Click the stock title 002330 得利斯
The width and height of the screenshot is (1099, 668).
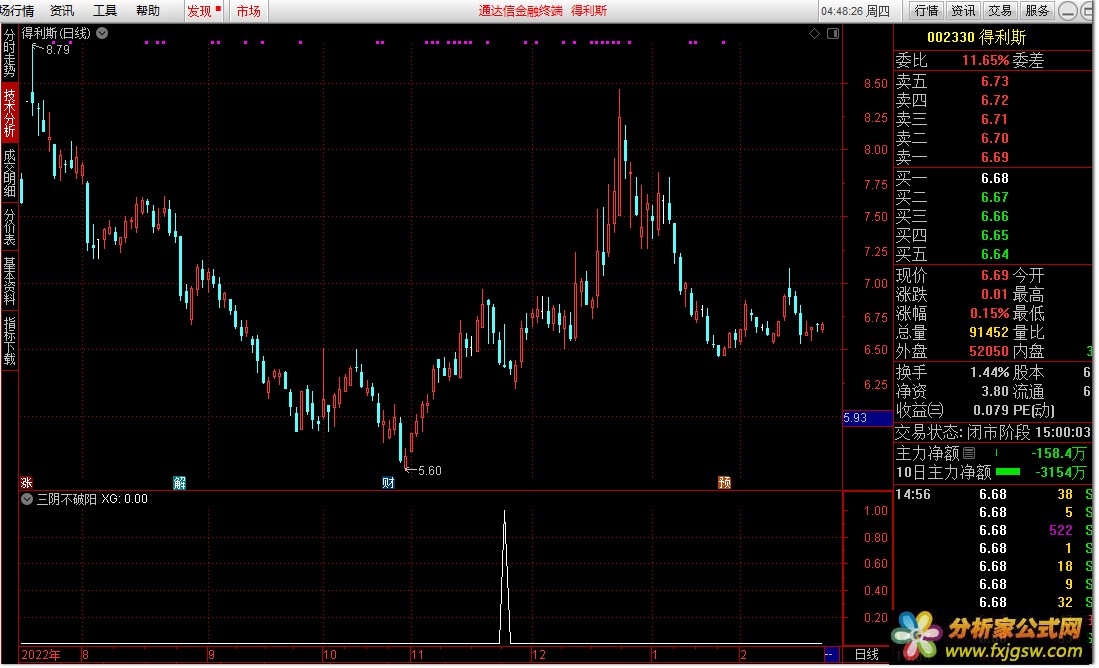[x=976, y=38]
